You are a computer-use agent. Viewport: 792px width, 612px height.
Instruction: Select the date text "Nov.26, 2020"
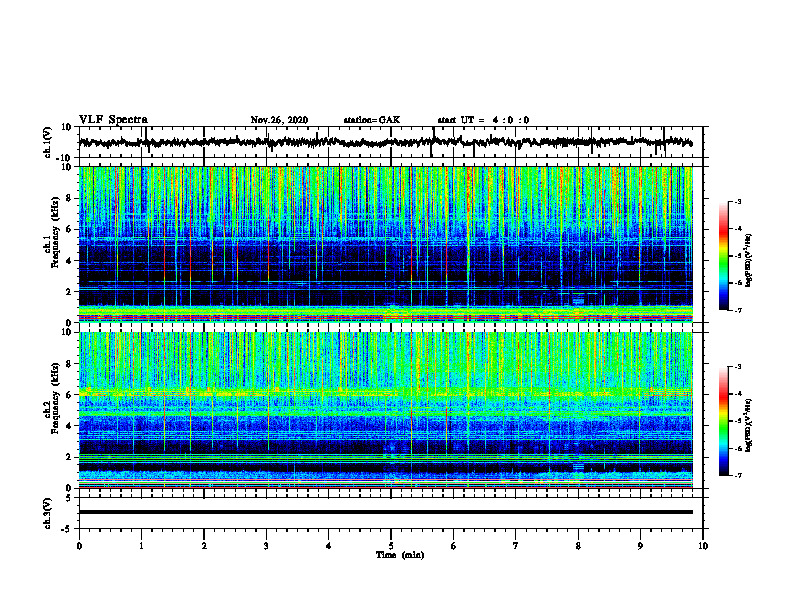279,120
